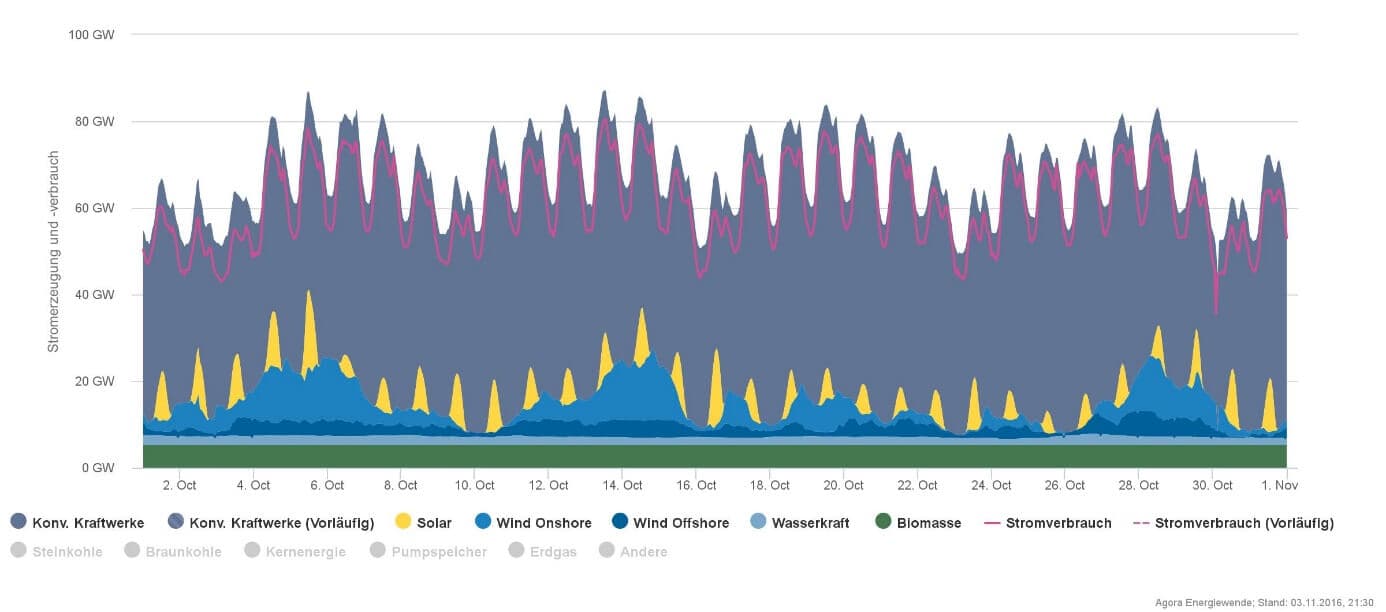The height and width of the screenshot is (612, 1386).
Task: Click the dark blue Wind Offshore circle
Action: [x=619, y=522]
